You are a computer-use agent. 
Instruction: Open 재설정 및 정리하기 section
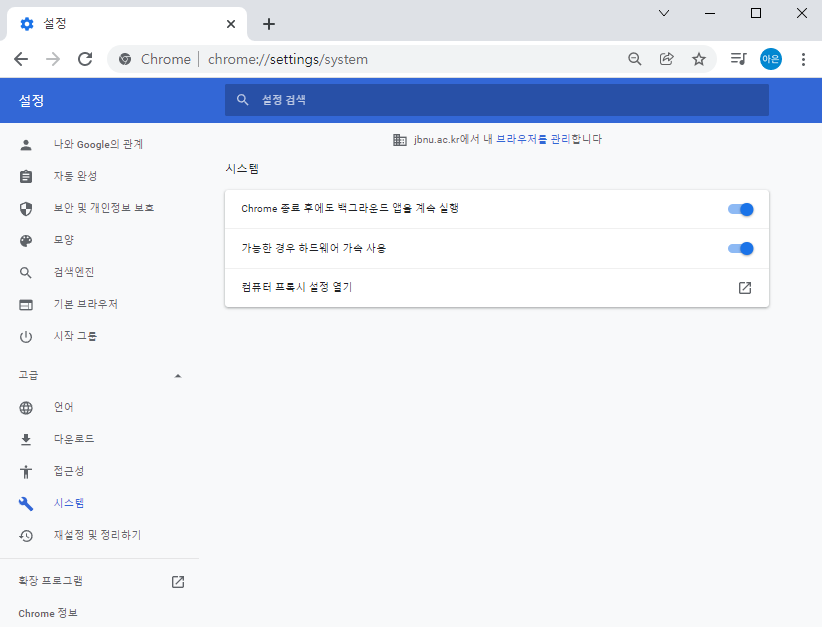click(x=100, y=535)
